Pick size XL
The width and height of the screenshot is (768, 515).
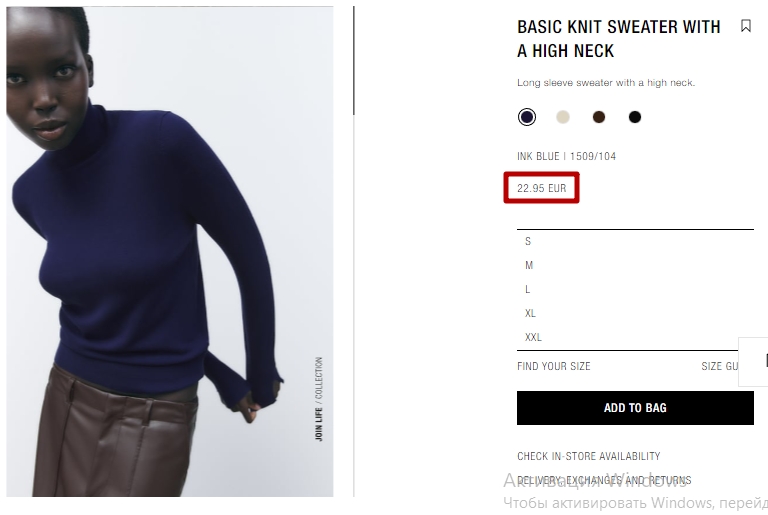coord(635,313)
